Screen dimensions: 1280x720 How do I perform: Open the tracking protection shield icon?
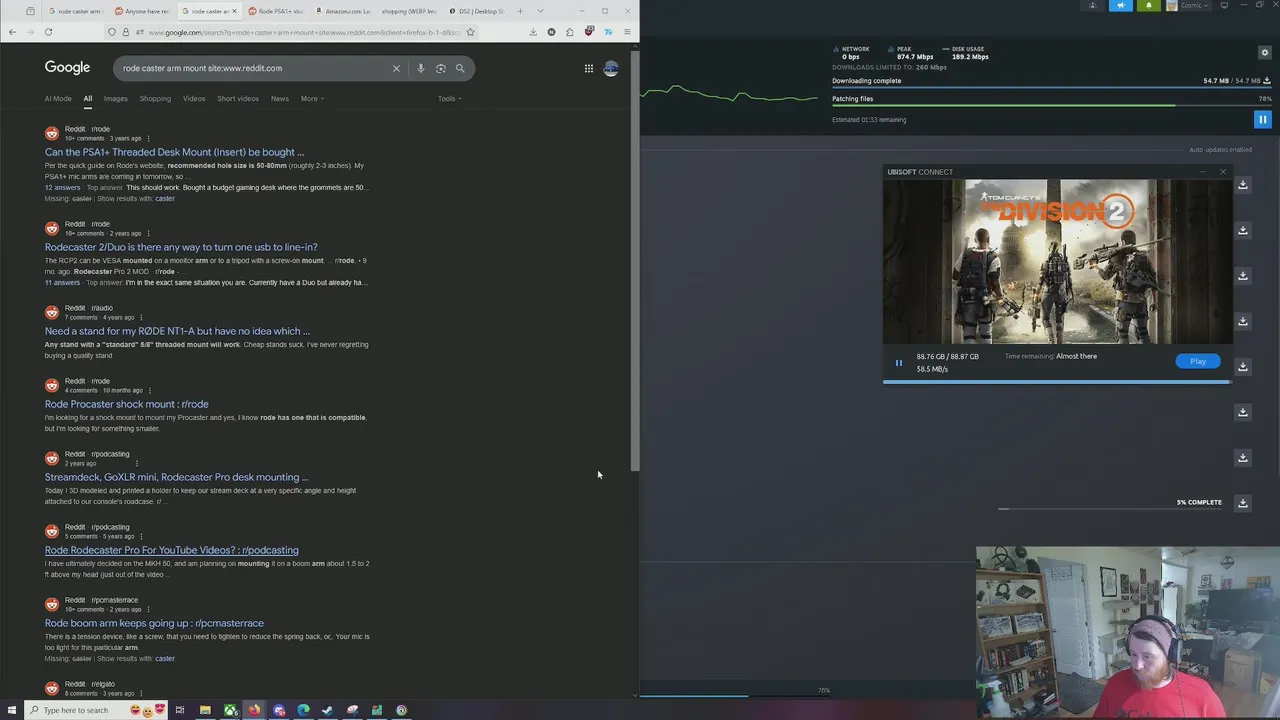click(x=112, y=32)
